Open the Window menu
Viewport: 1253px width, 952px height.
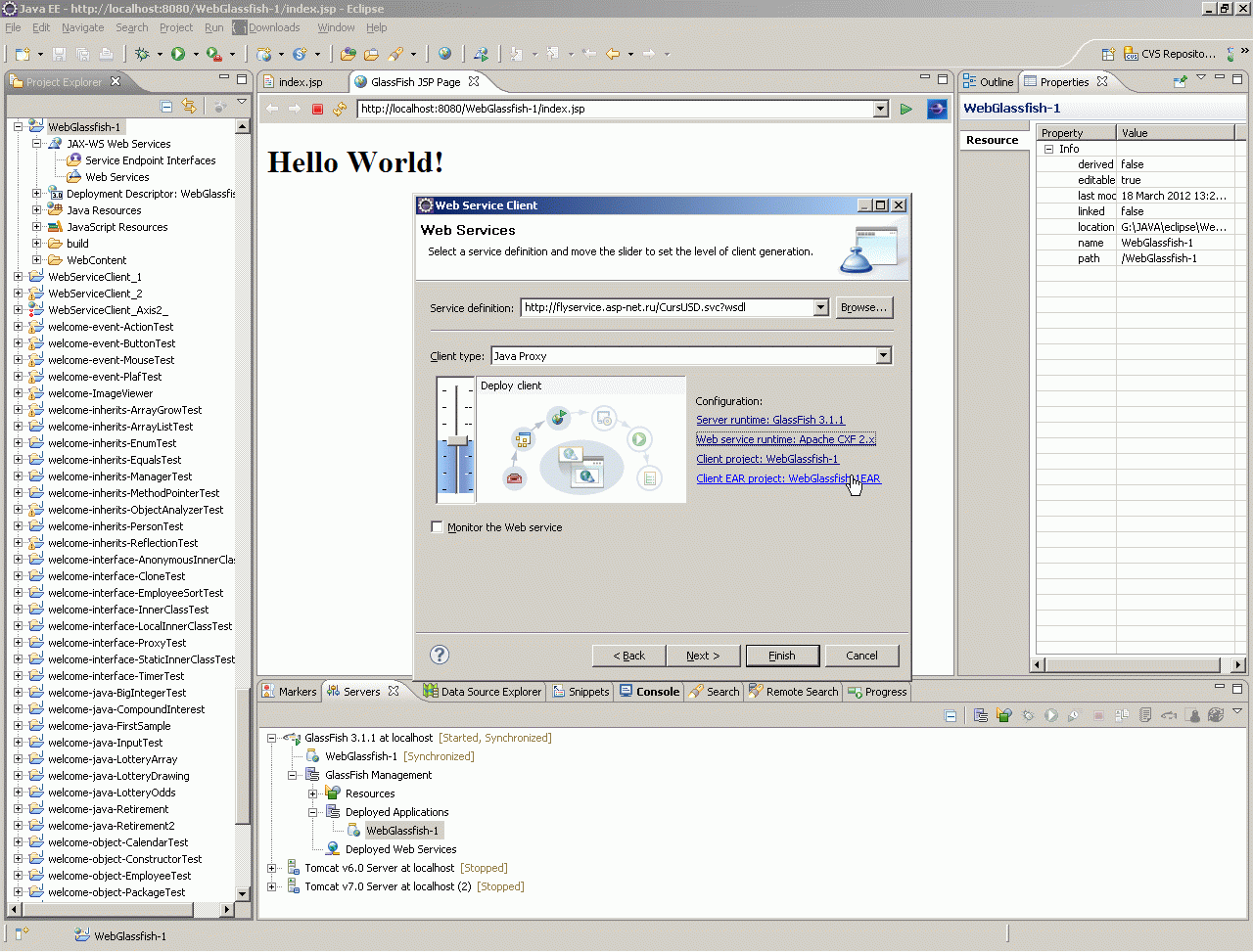[x=336, y=27]
